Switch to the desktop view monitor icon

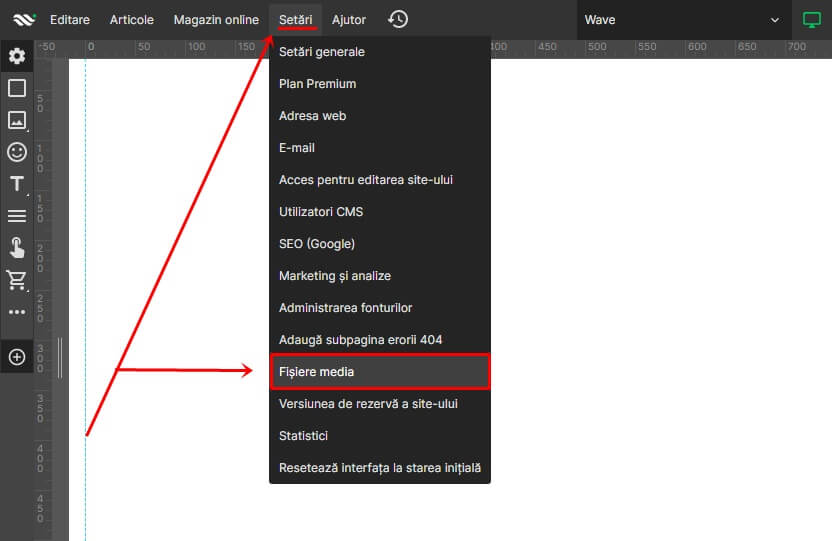(x=811, y=20)
